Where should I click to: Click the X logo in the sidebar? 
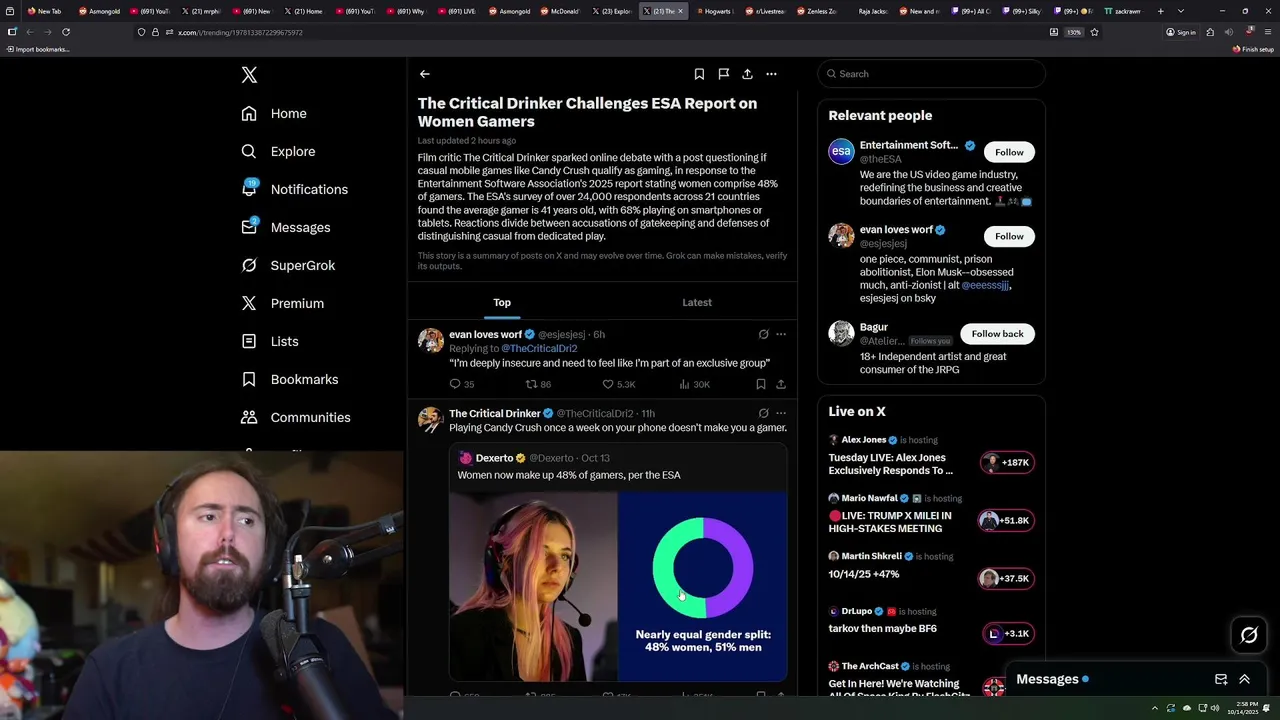(249, 75)
